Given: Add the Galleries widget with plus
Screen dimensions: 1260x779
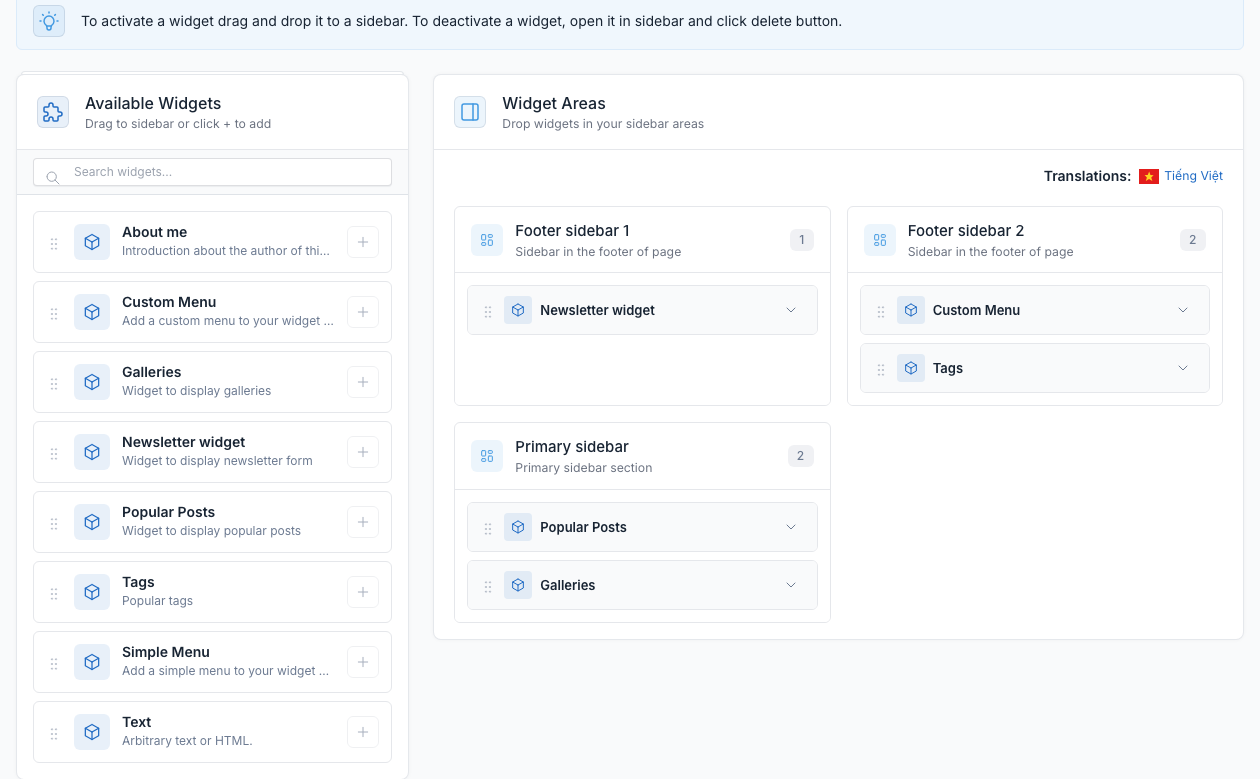Looking at the screenshot, I should click(363, 382).
